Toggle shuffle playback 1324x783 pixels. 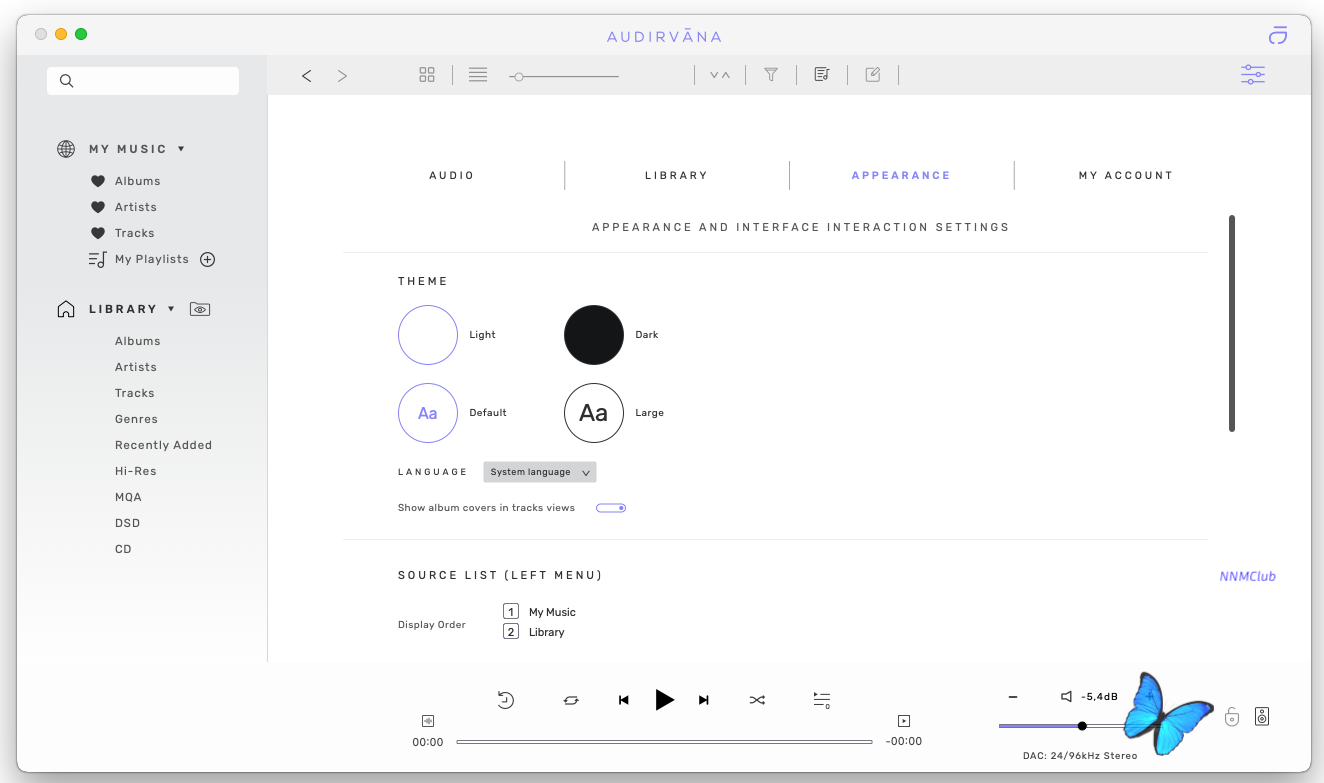[757, 701]
